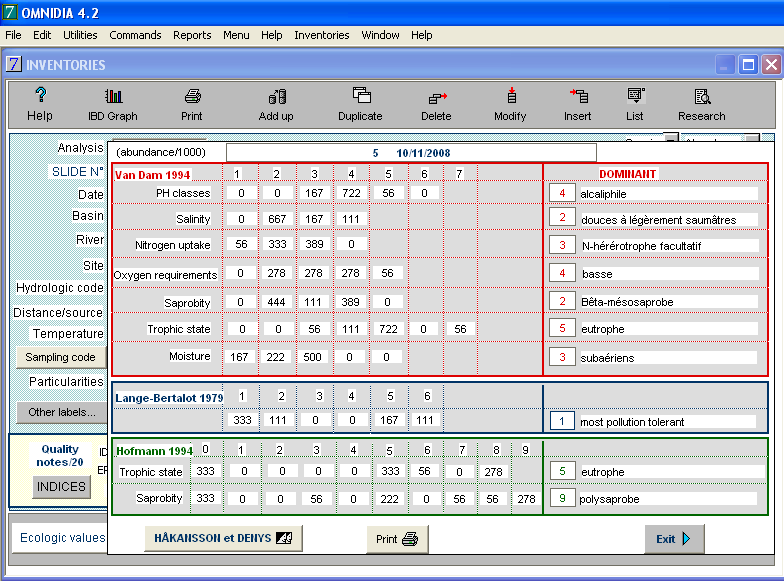Screen dimensions: 784x581
Task: Close the INVENTORIES window
Action: coord(772,65)
